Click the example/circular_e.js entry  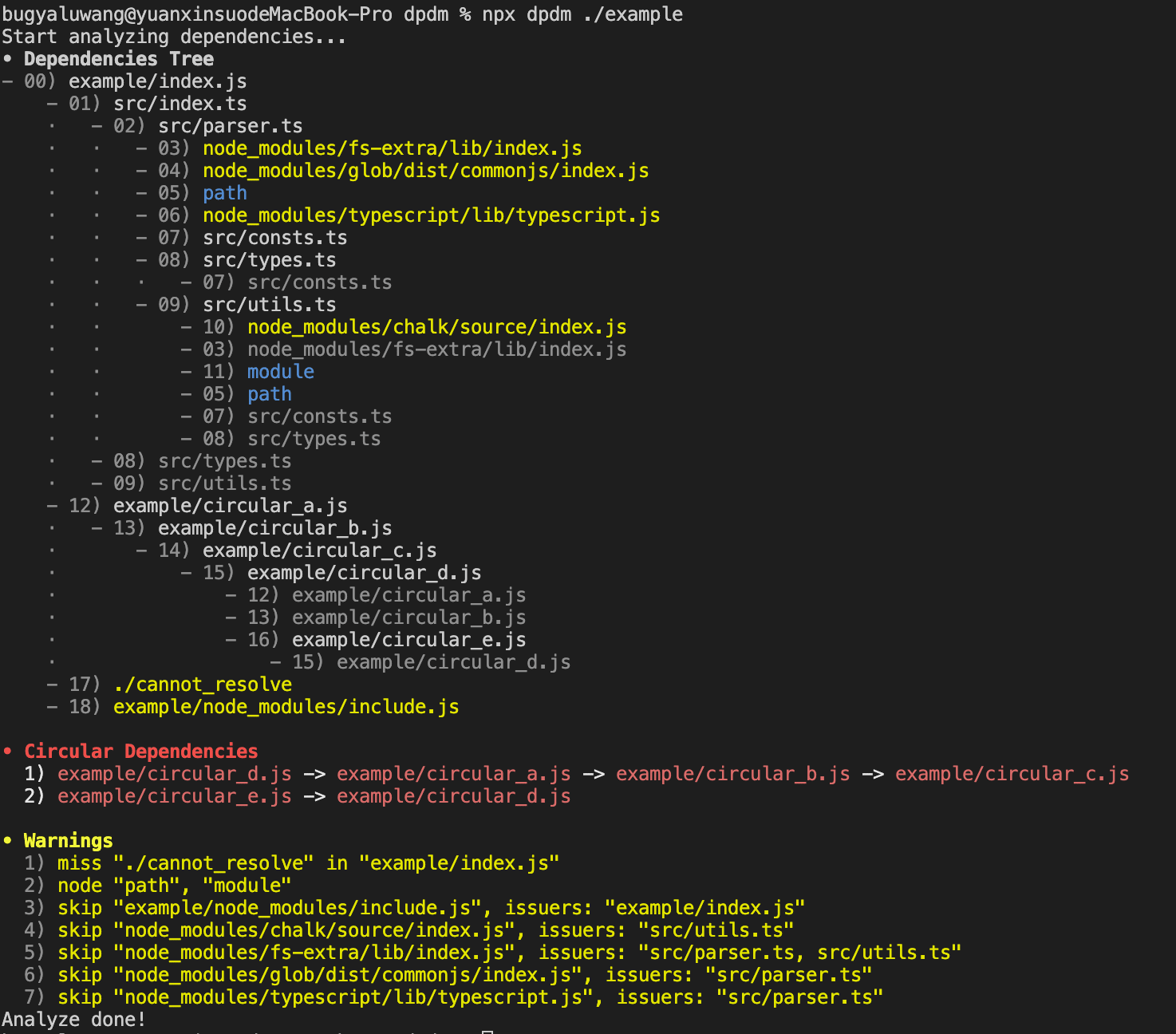click(408, 639)
